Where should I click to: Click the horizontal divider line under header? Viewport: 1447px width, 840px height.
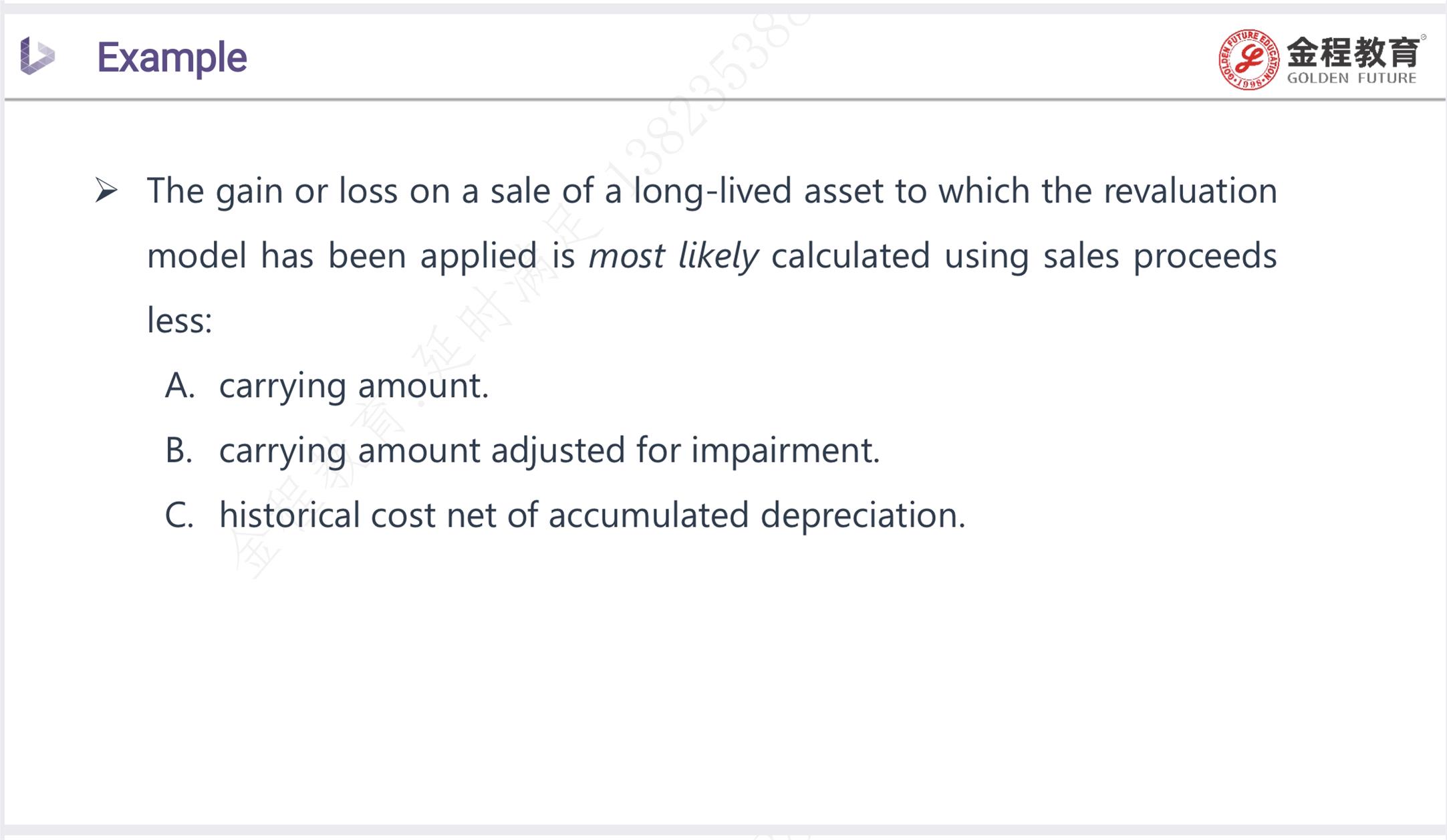point(725,100)
